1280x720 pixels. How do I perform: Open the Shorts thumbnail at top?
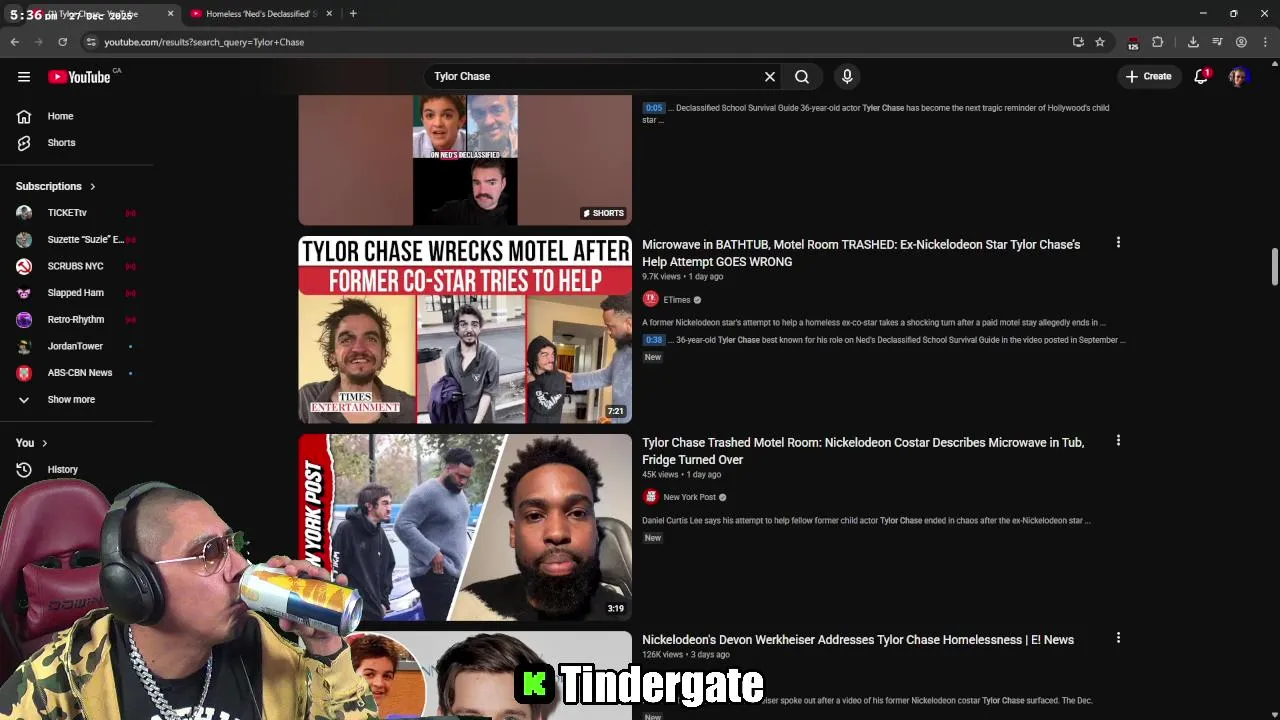click(x=465, y=160)
